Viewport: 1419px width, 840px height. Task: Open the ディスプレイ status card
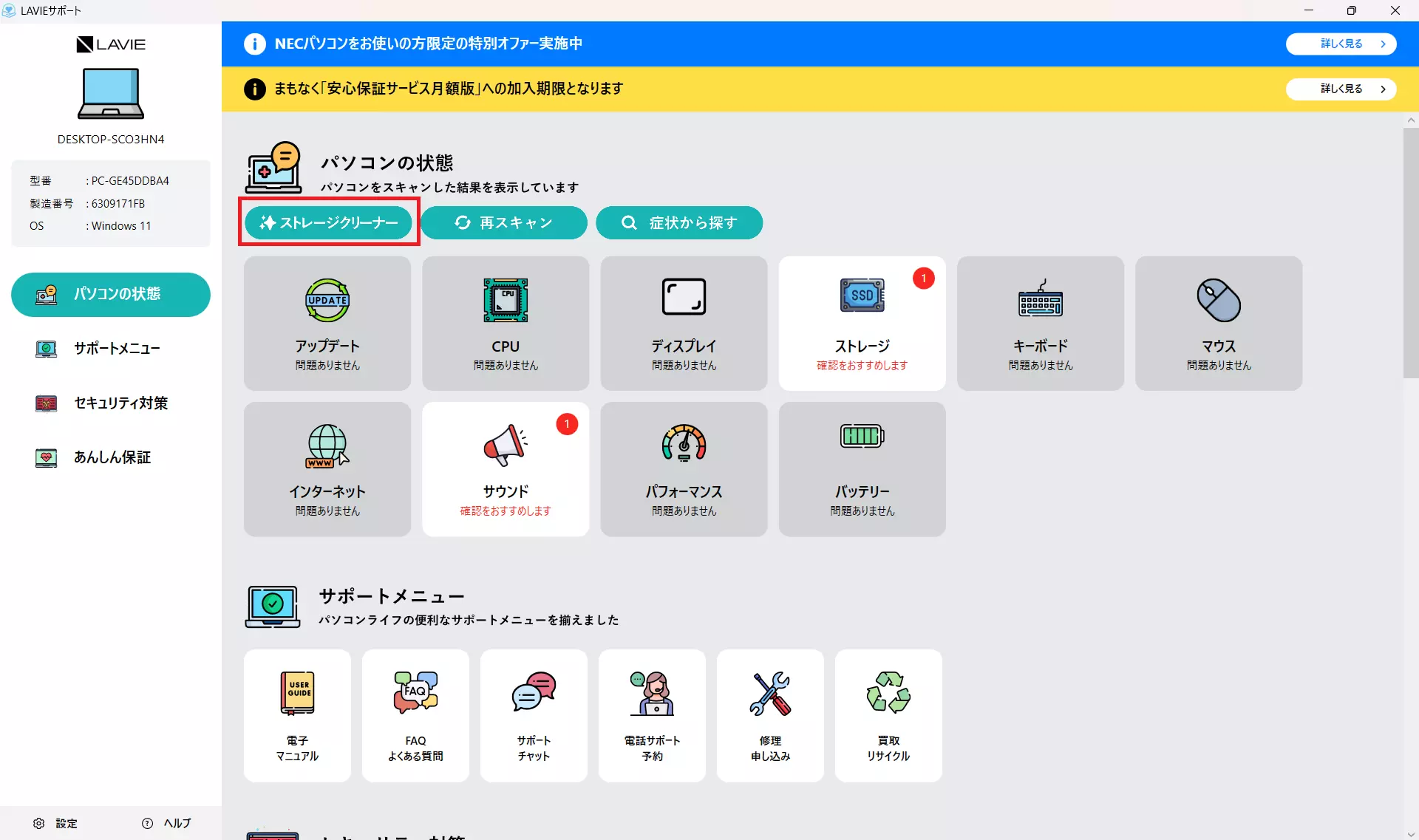(684, 323)
